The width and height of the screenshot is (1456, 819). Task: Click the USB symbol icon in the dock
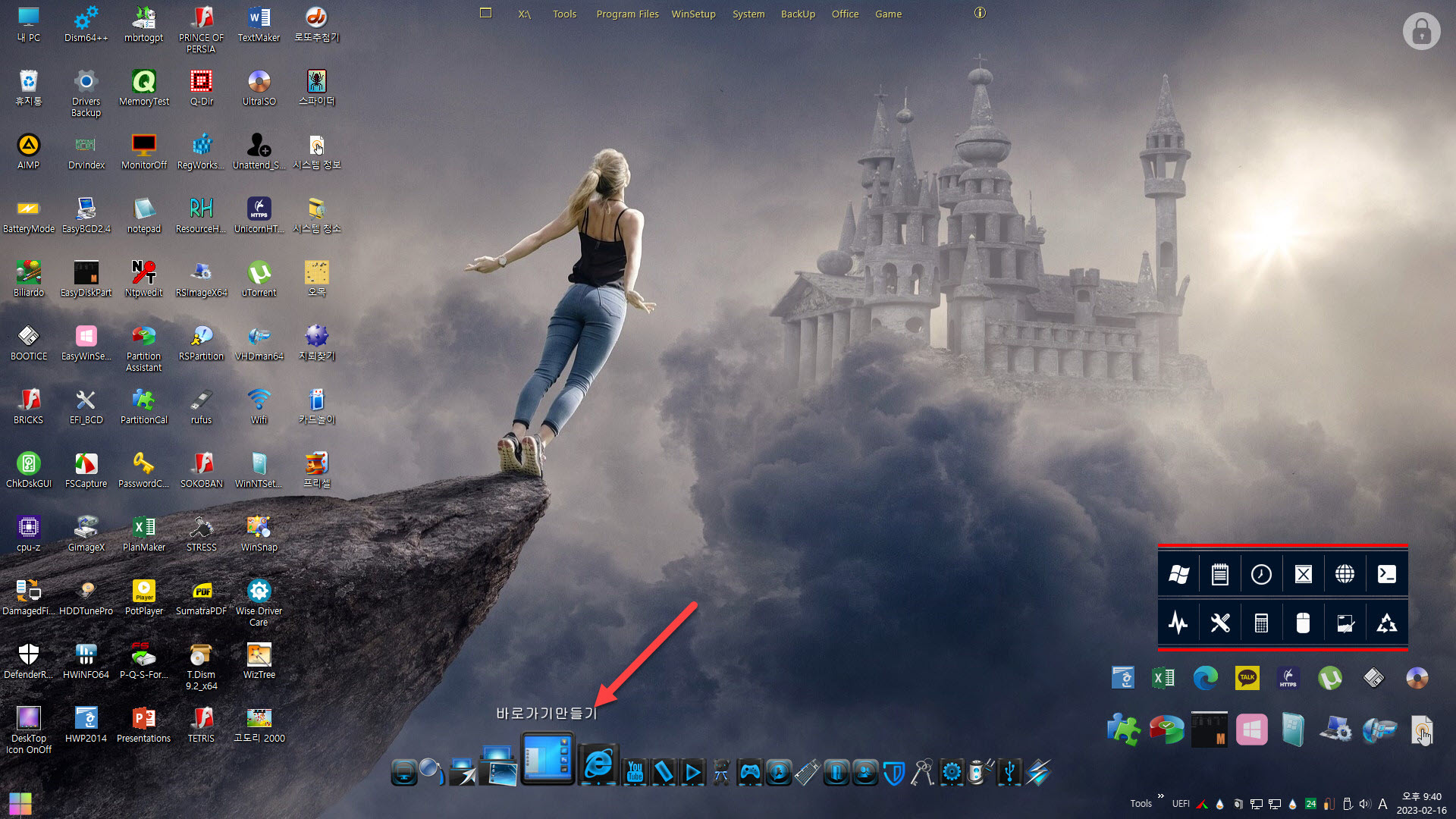[1009, 772]
